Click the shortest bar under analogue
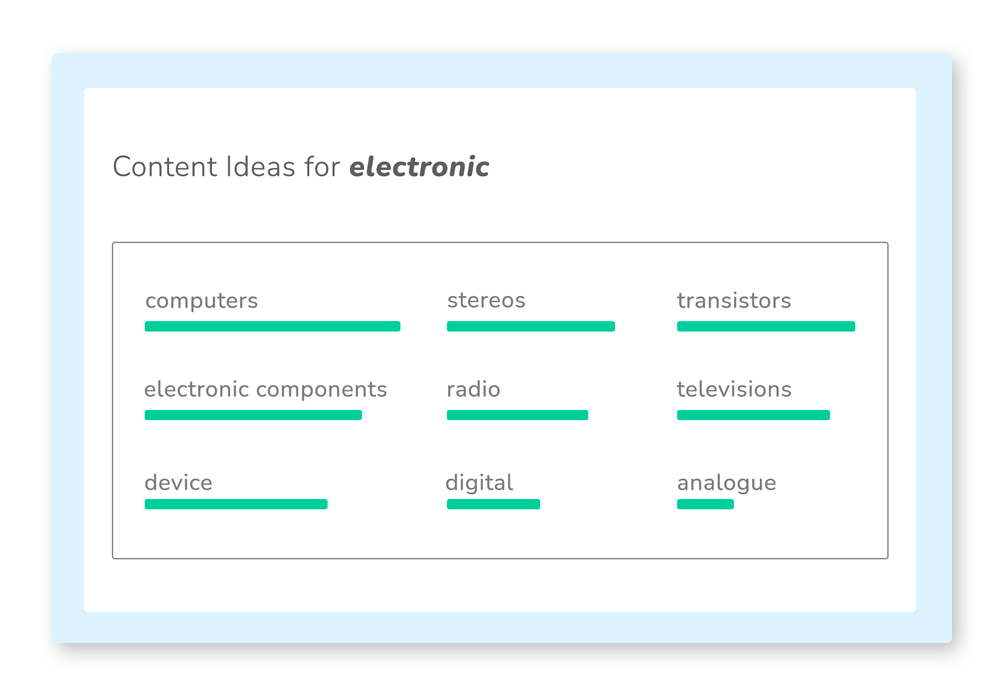The height and width of the screenshot is (700, 1000). 705,504
